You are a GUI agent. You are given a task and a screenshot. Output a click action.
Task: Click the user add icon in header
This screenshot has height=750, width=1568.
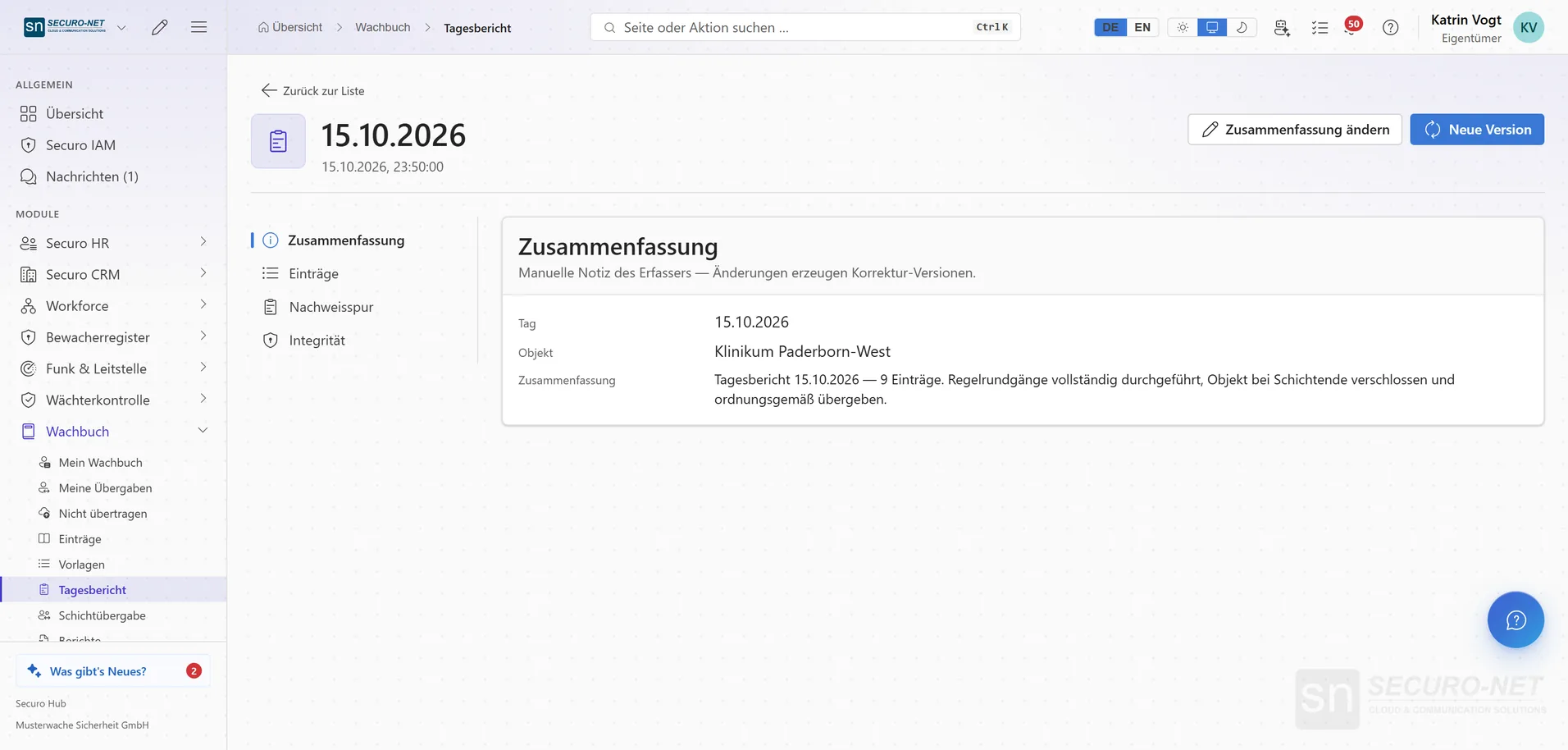pyautogui.click(x=1282, y=27)
